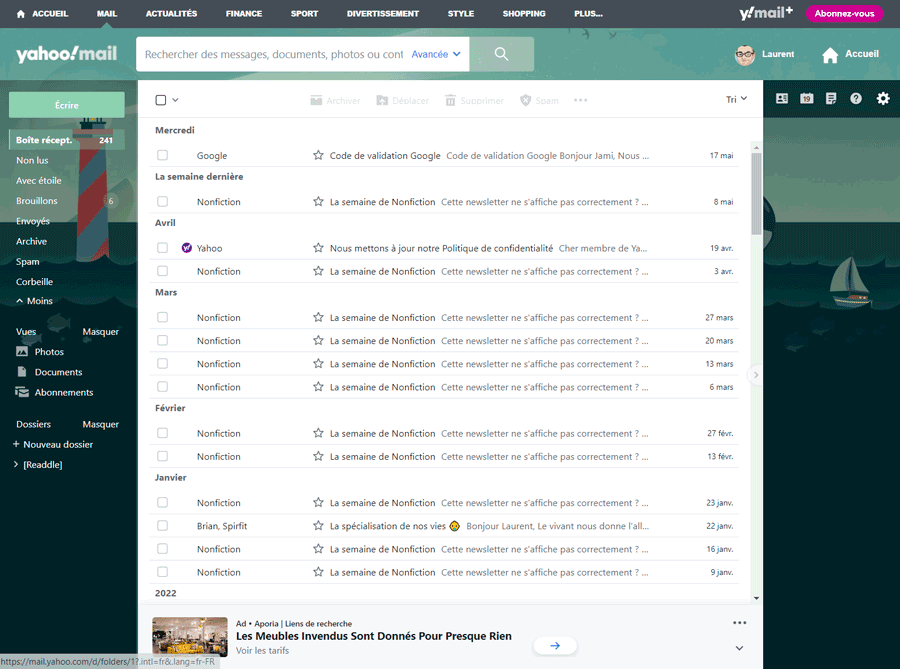Viewport: 900px width, 669px height.
Task: Check the Yahoo email checkbox
Action: pos(162,248)
